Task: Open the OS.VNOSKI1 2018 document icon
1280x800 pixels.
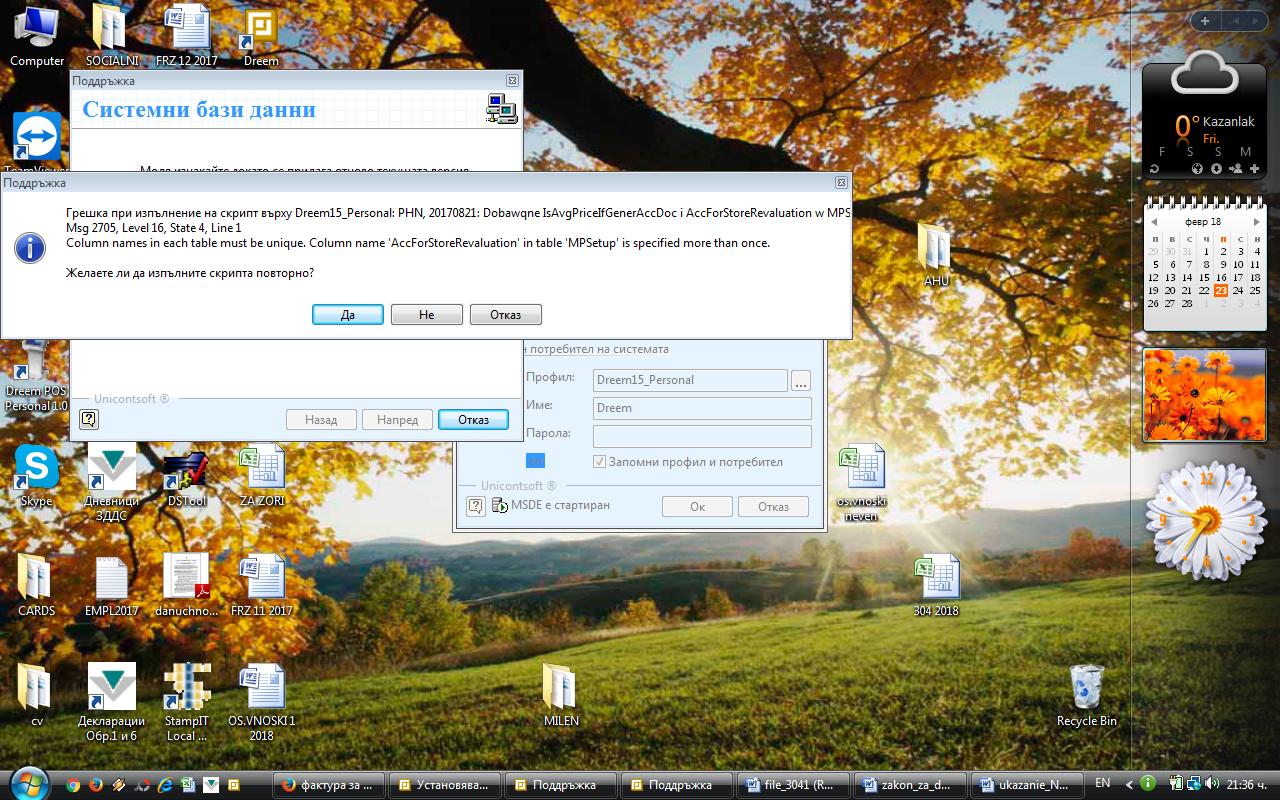Action: pos(262,702)
